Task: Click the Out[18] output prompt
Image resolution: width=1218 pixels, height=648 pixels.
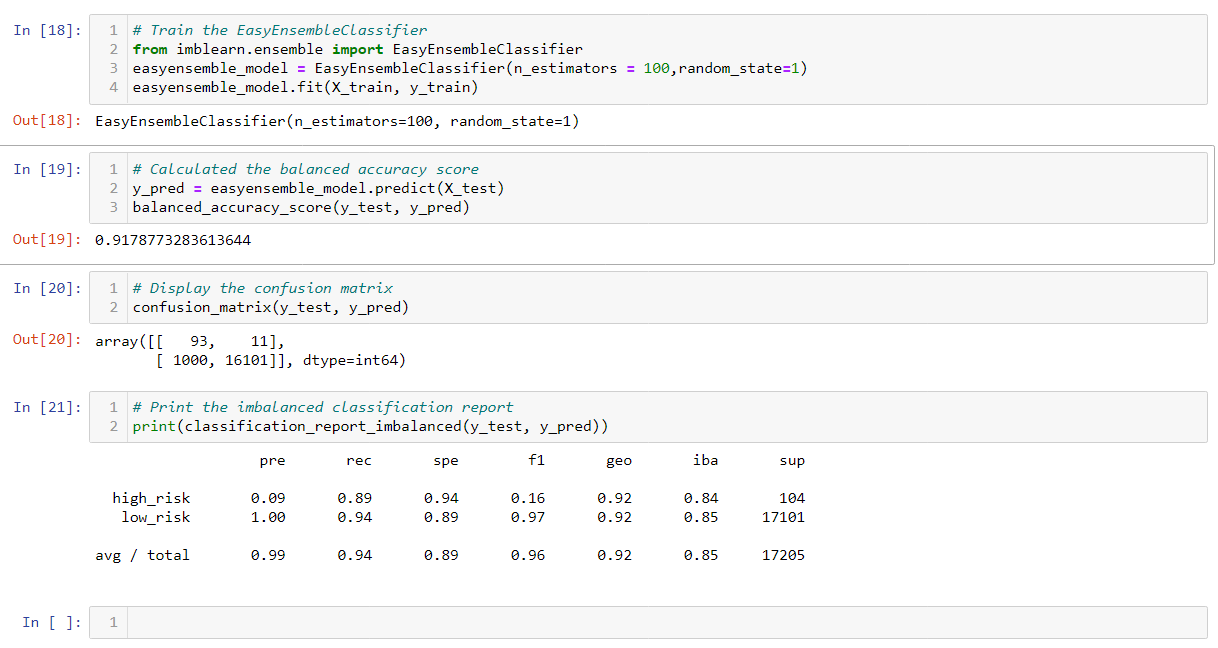Action: [x=47, y=121]
